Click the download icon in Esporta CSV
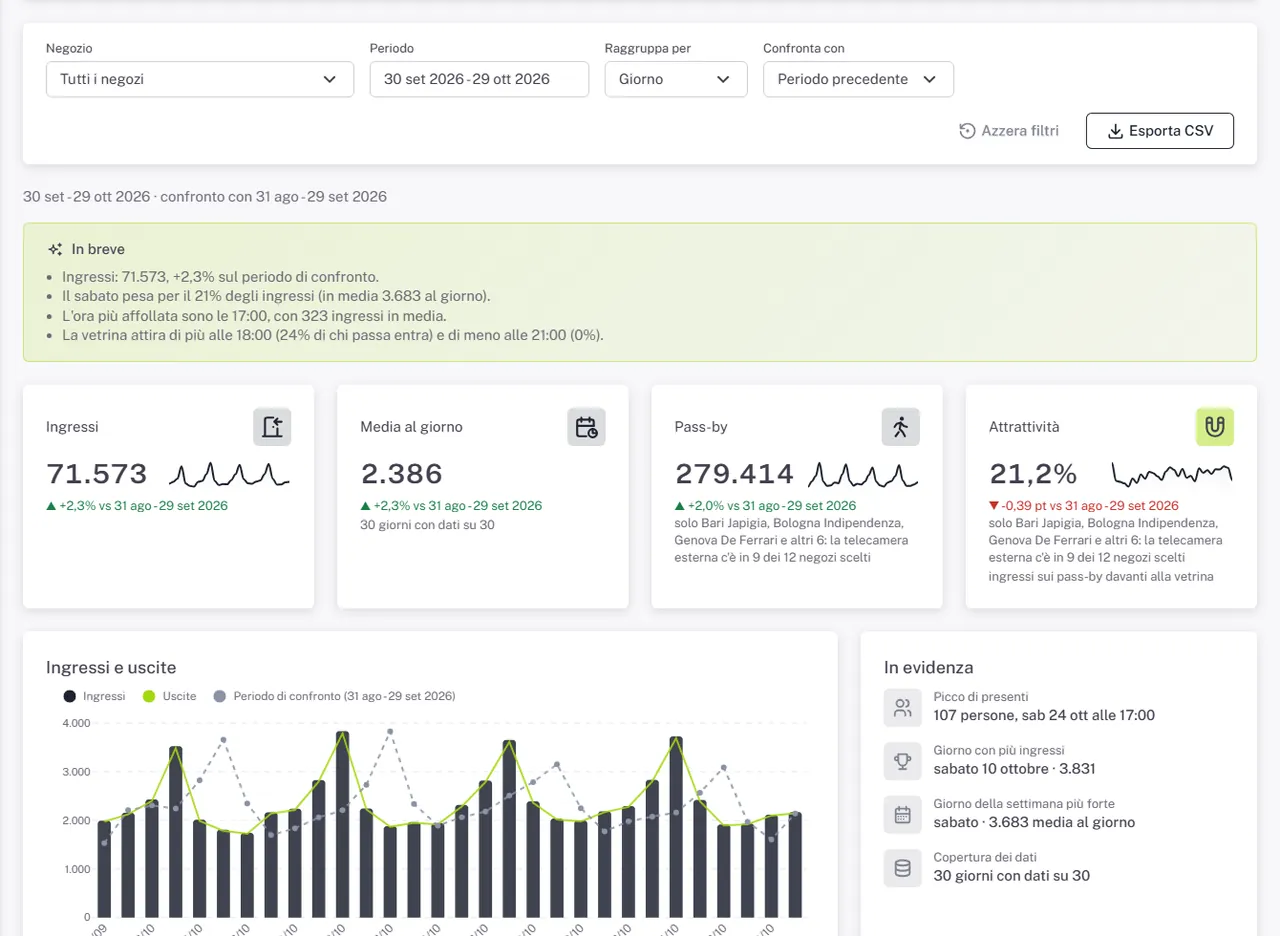The width and height of the screenshot is (1280, 936). point(1115,131)
